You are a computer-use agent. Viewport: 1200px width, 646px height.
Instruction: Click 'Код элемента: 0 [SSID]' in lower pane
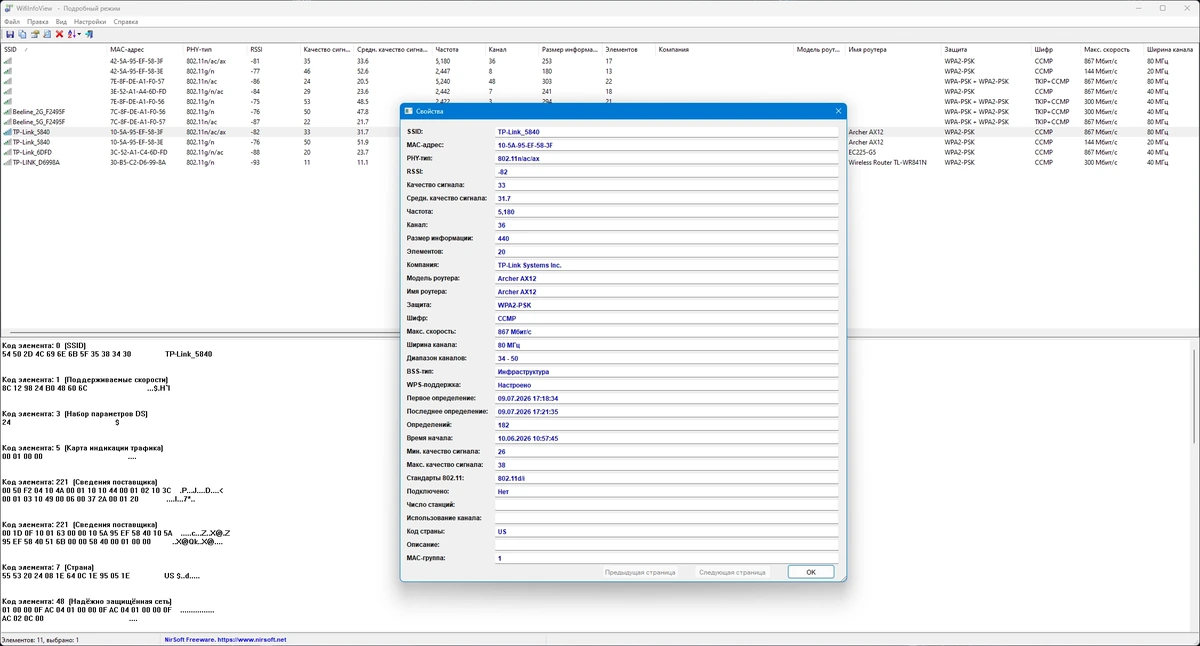[x=44, y=345]
